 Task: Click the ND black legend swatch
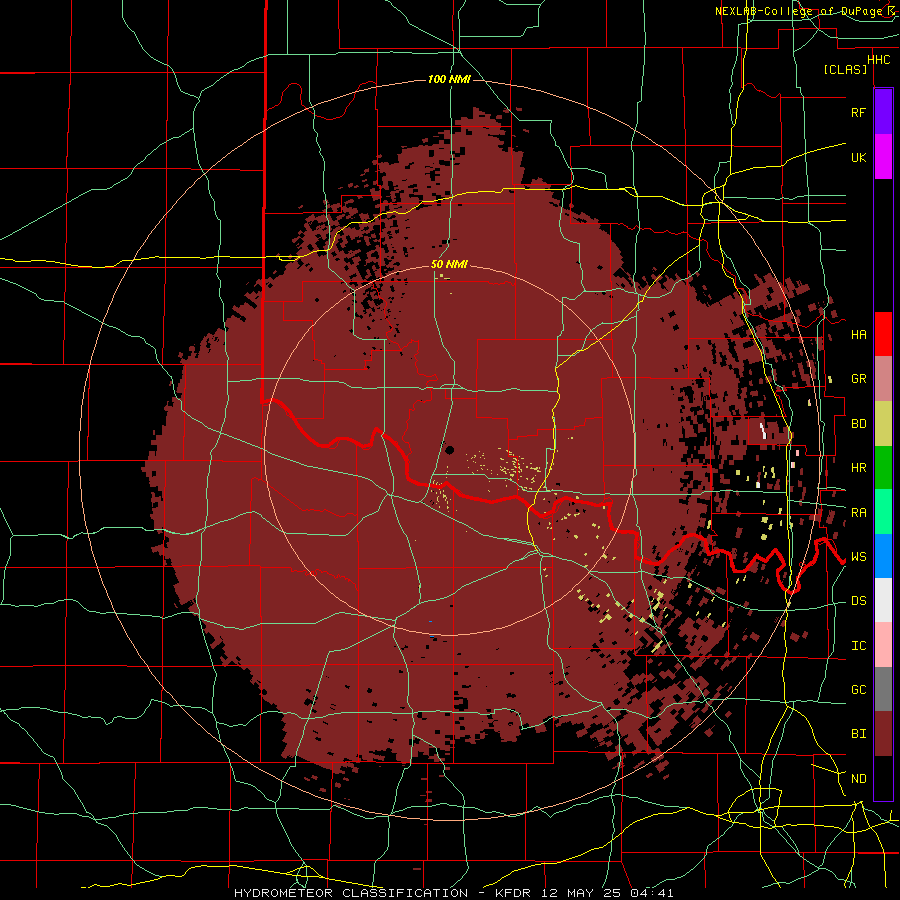[883, 778]
